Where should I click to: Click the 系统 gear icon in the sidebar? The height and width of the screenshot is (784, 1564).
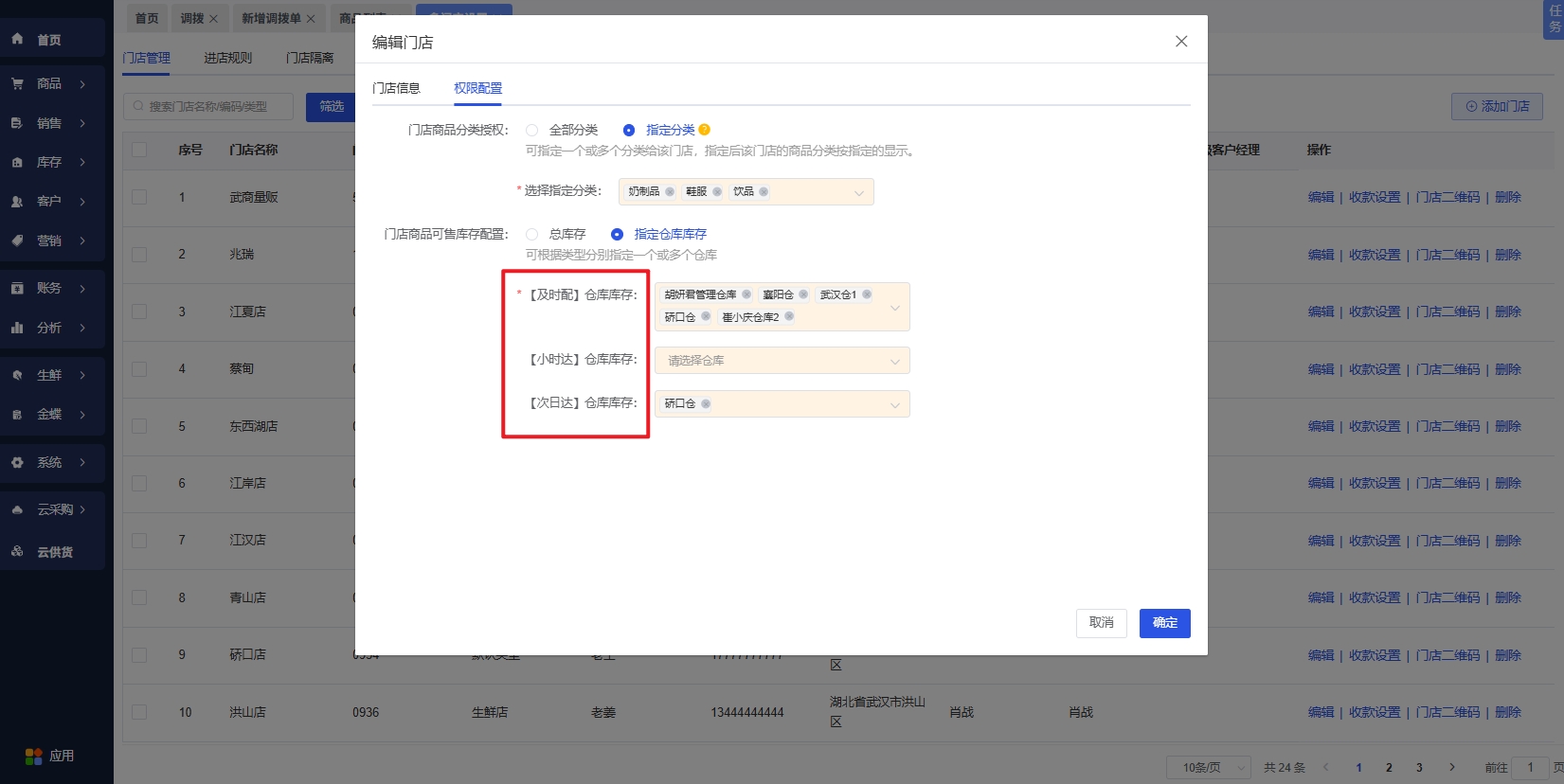[17, 462]
